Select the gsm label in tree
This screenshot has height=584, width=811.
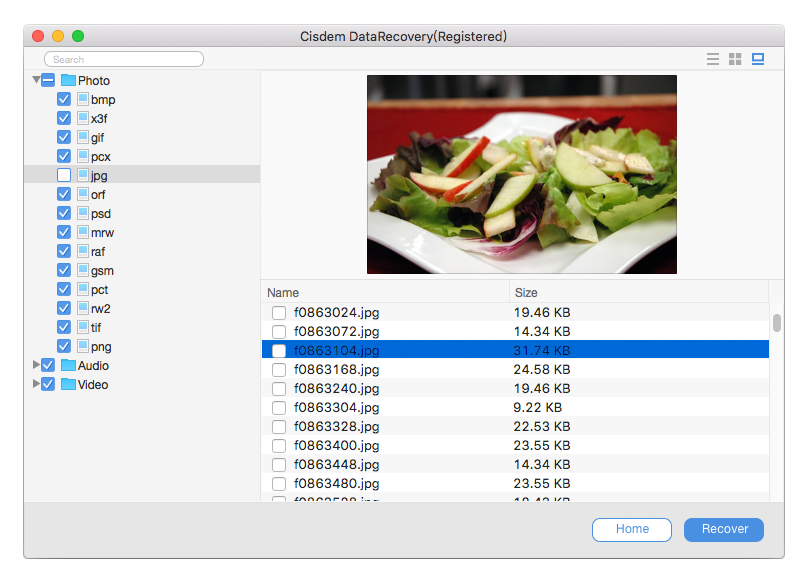(x=102, y=271)
